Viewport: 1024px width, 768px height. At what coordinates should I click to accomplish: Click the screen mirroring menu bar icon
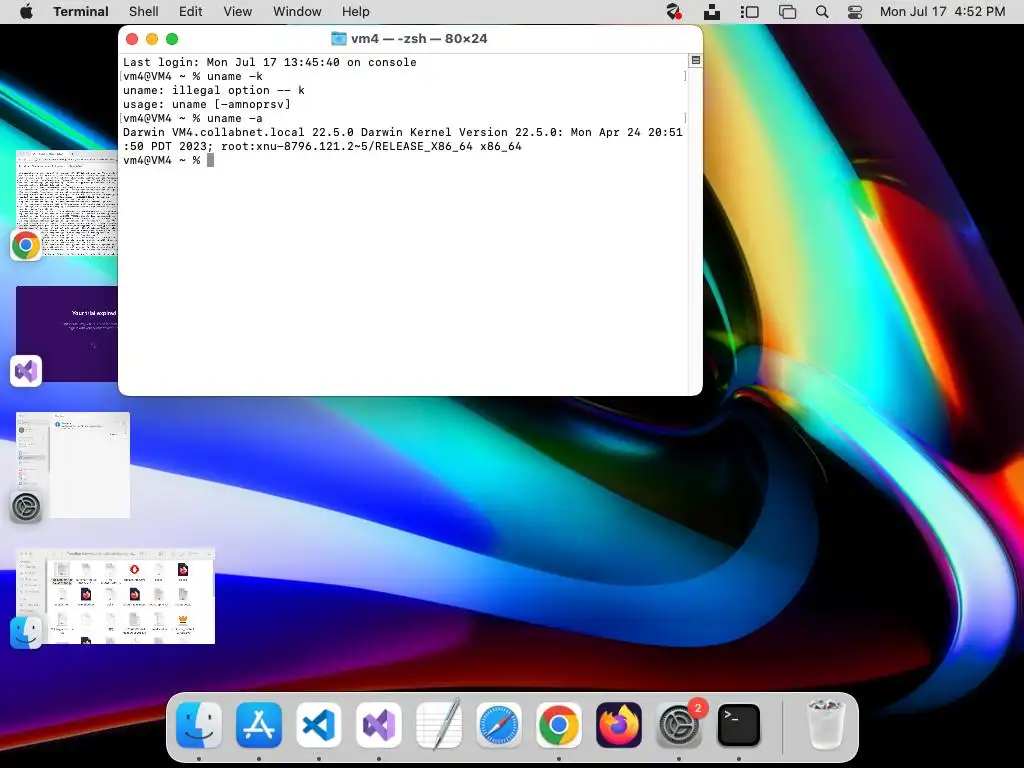[788, 12]
